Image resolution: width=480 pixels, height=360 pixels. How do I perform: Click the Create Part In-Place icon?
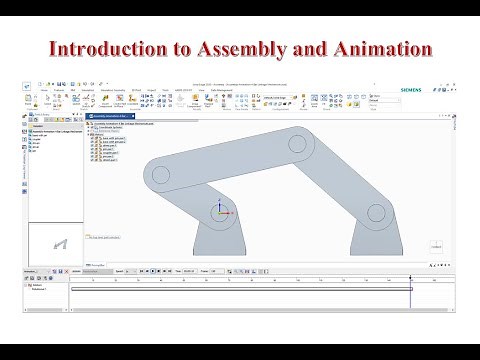point(119,98)
